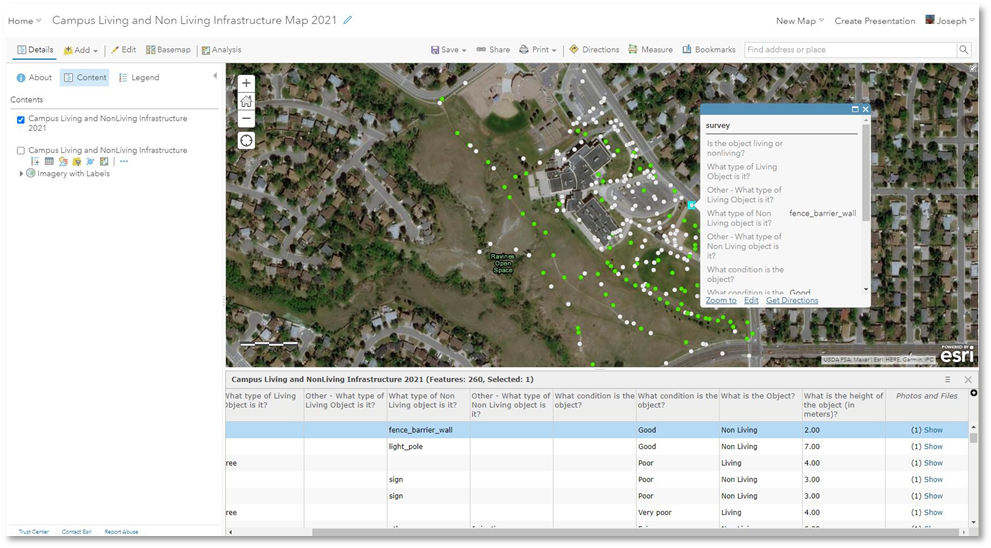Open Bookmarks
Viewport: 991px width, 548px height.
click(x=708, y=49)
